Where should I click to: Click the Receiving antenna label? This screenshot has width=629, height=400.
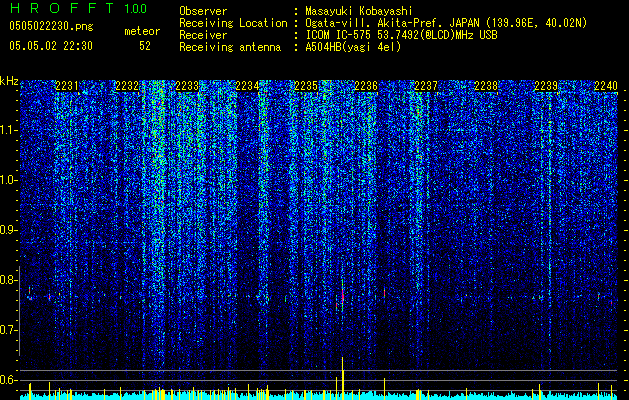pos(230,47)
